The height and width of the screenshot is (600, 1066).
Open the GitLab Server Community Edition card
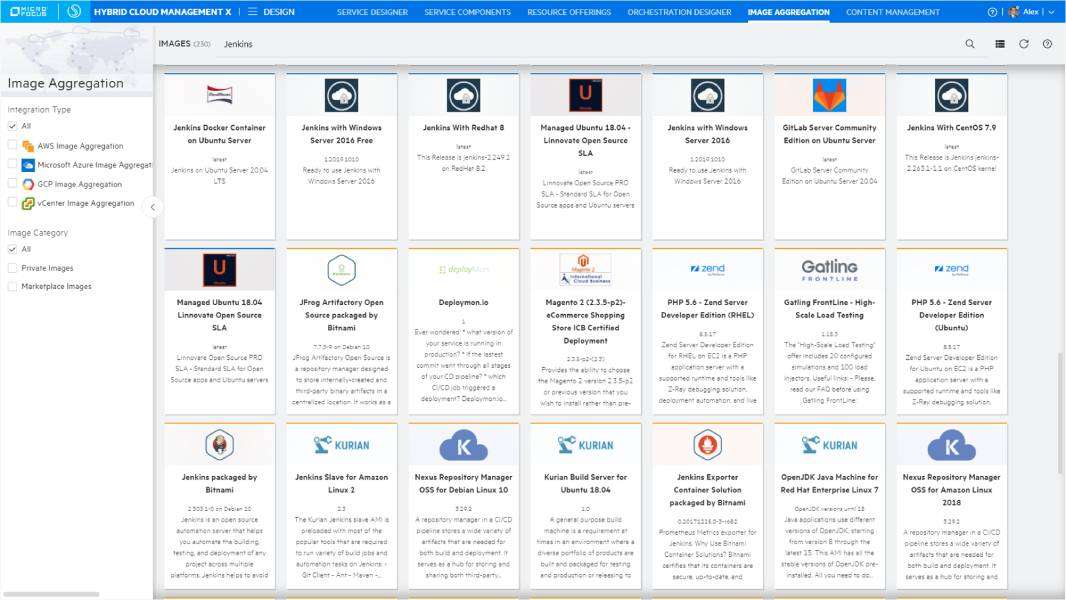pyautogui.click(x=828, y=150)
